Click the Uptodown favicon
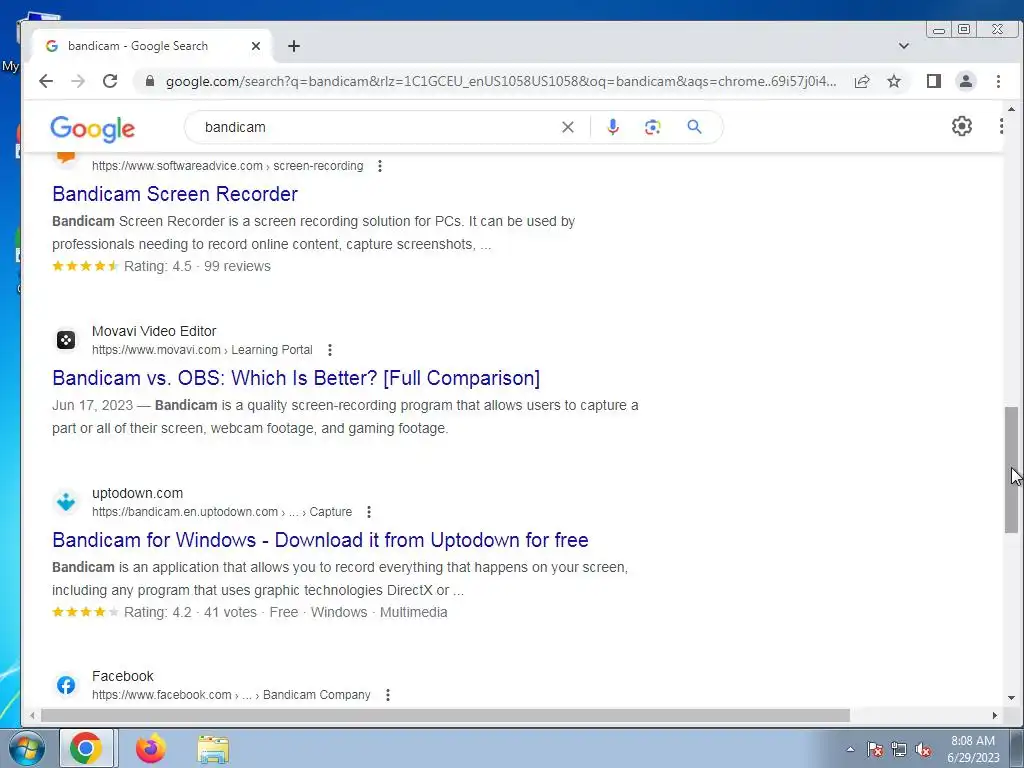 [x=65, y=502]
